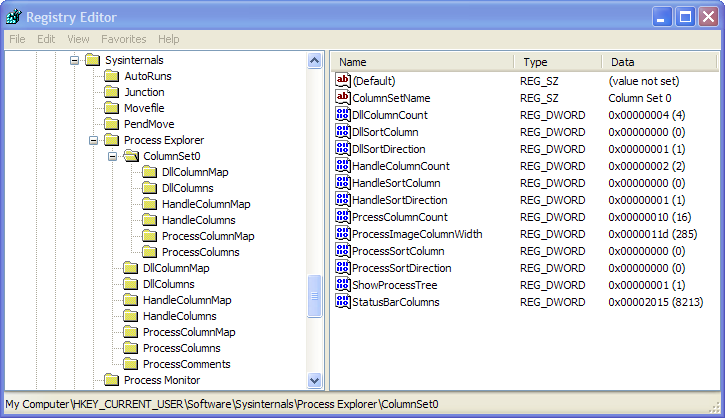Select HandleColumns directly under Process Explorer
The width and height of the screenshot is (725, 418).
(180, 316)
